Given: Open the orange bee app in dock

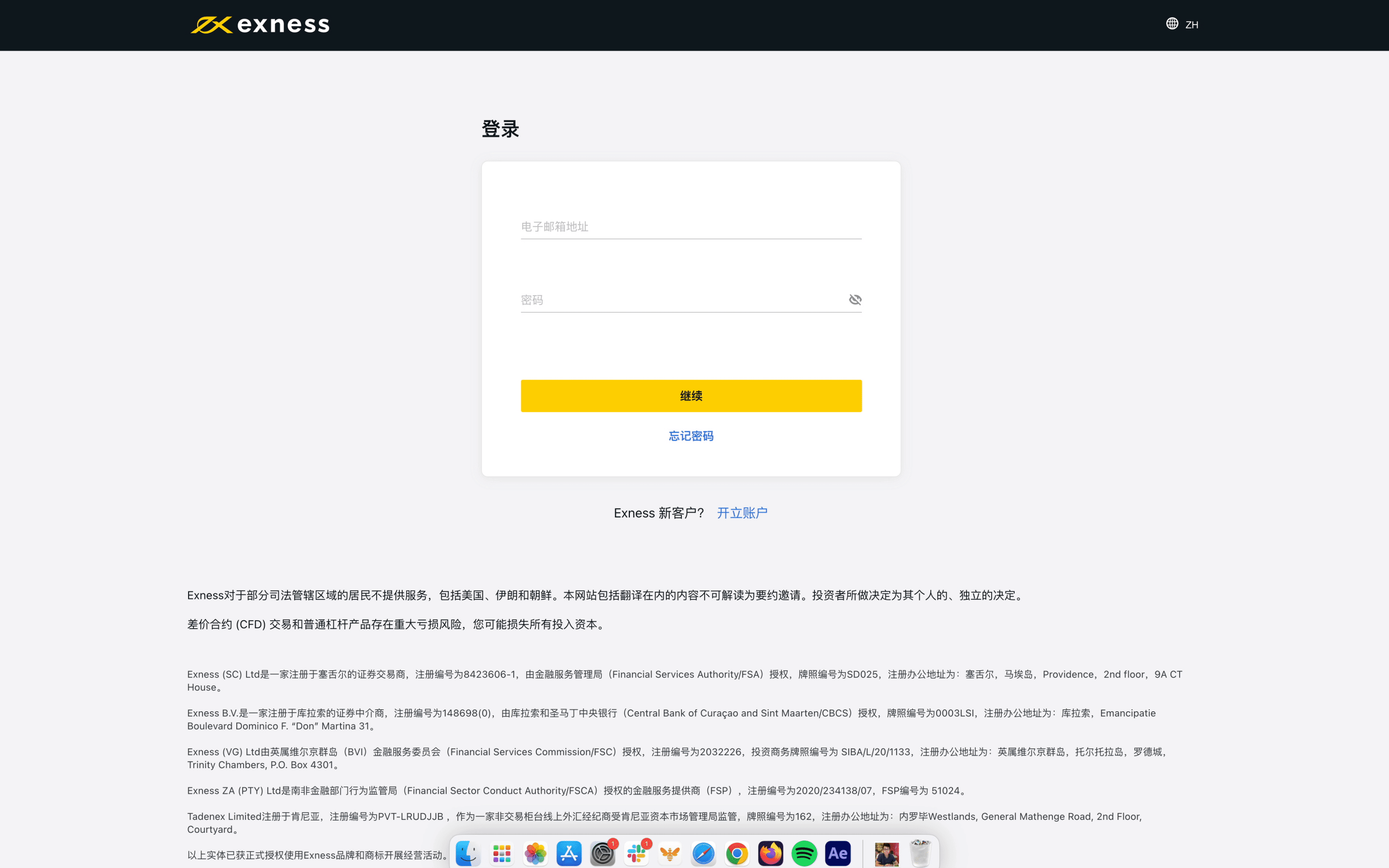Looking at the screenshot, I should tap(670, 854).
